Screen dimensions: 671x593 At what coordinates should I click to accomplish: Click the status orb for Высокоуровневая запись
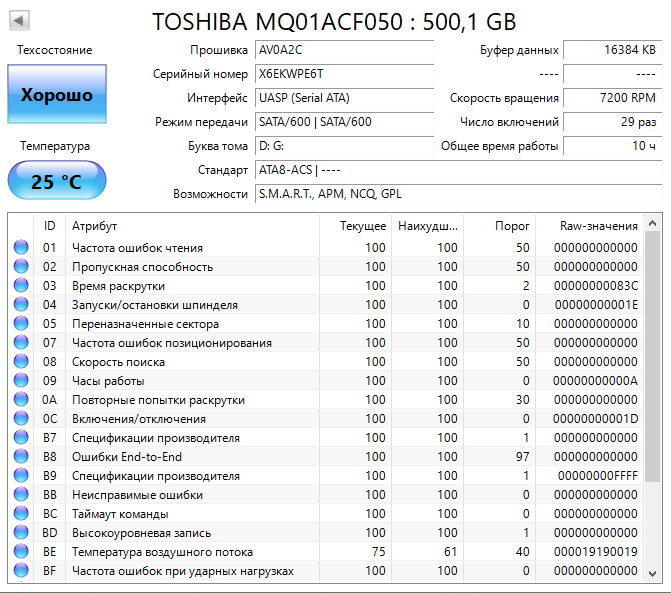pos(21,532)
